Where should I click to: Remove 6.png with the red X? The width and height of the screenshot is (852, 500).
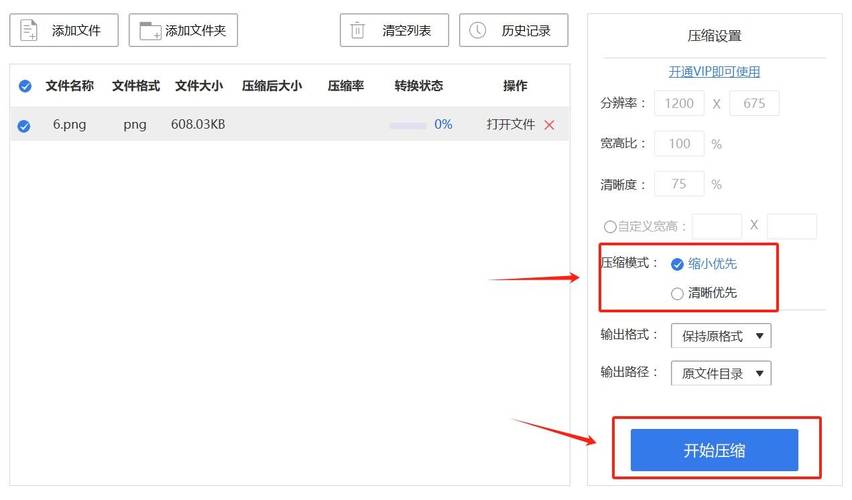[549, 125]
